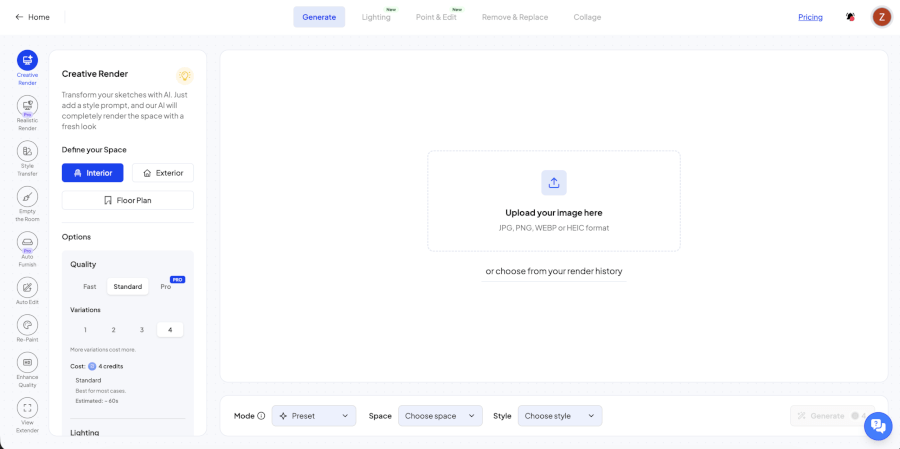The image size is (900, 449).
Task: Open the Point & Edit tab
Action: tap(436, 17)
